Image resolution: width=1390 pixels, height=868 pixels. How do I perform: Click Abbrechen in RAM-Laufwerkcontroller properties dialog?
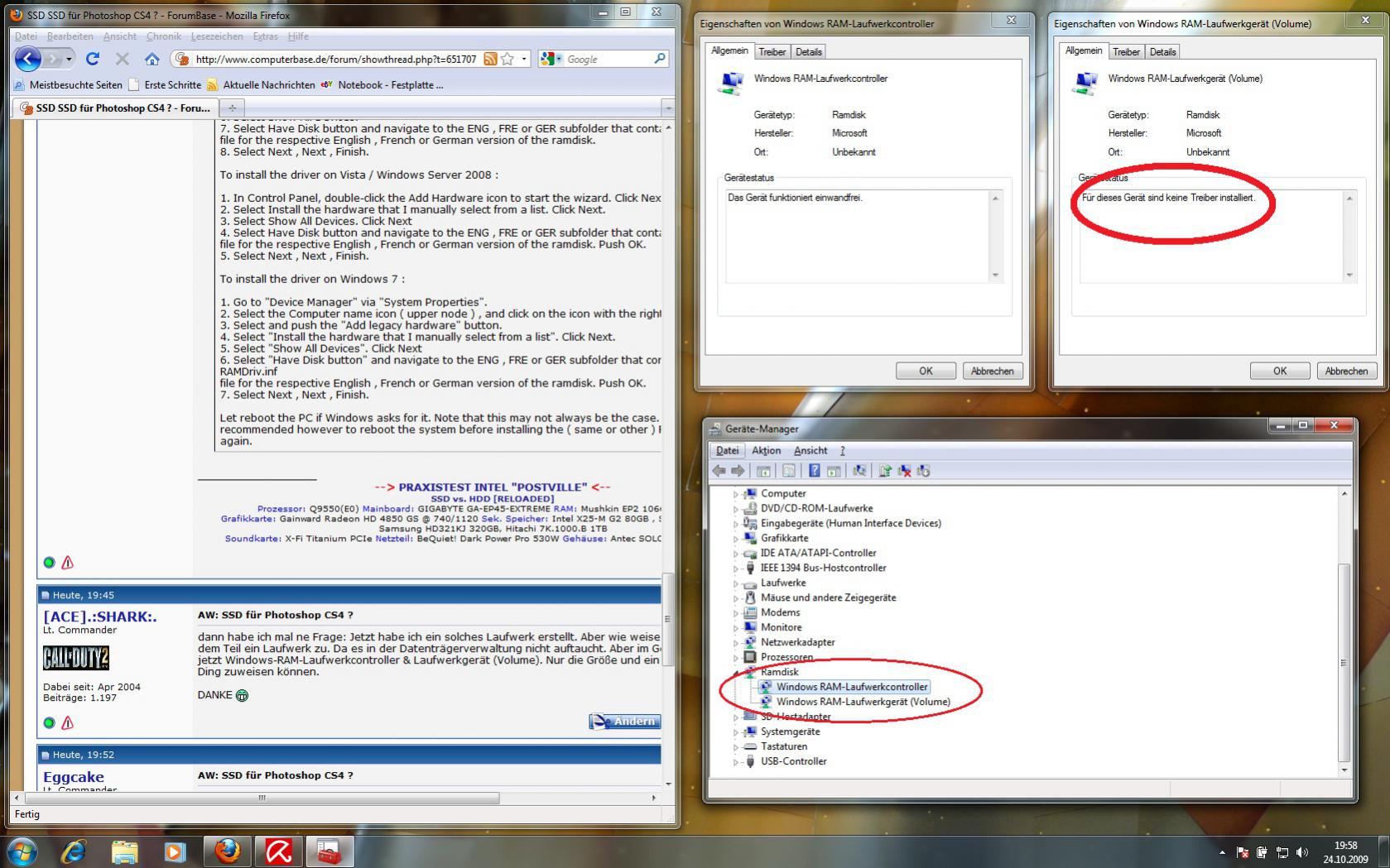point(992,371)
